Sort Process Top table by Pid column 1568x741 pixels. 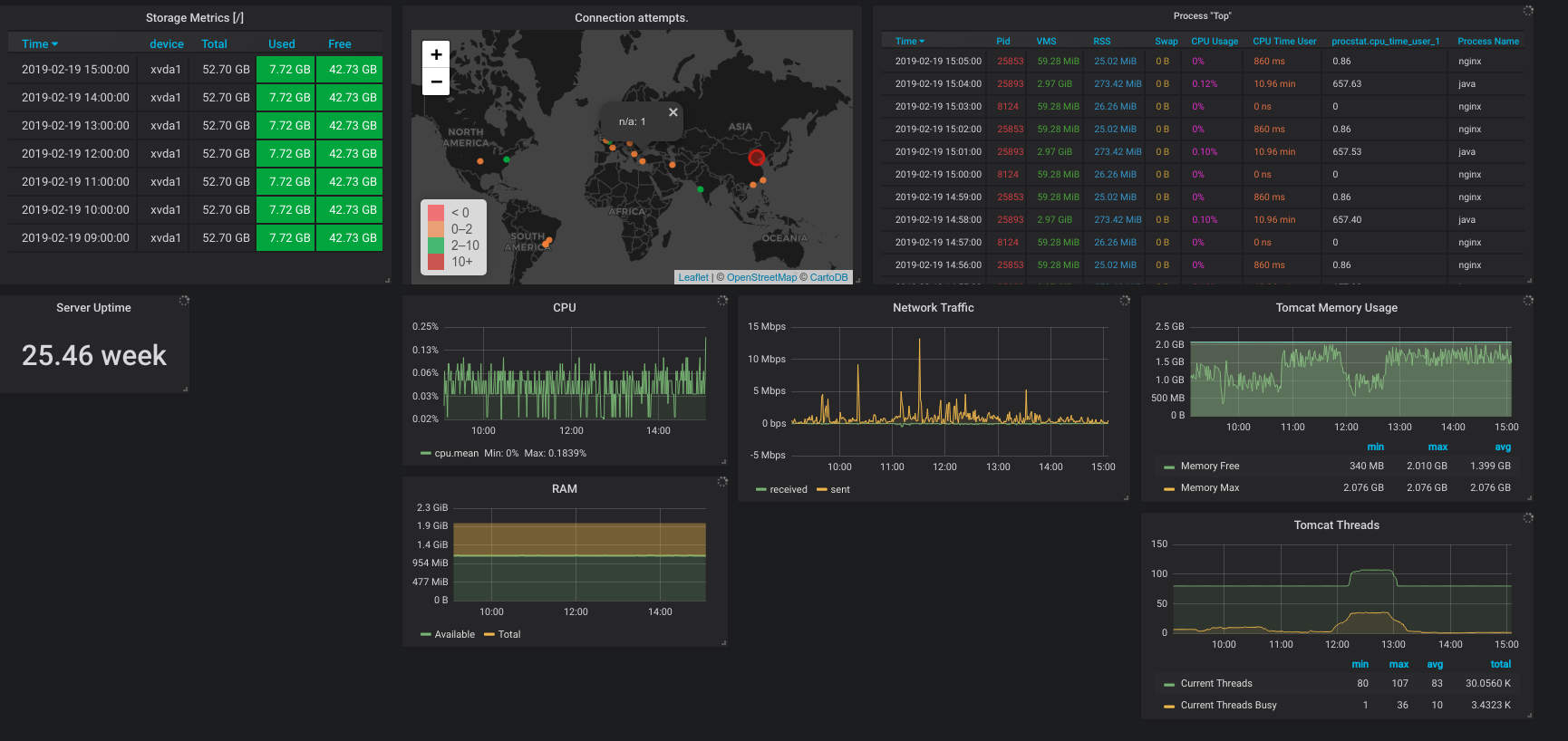tap(1003, 41)
